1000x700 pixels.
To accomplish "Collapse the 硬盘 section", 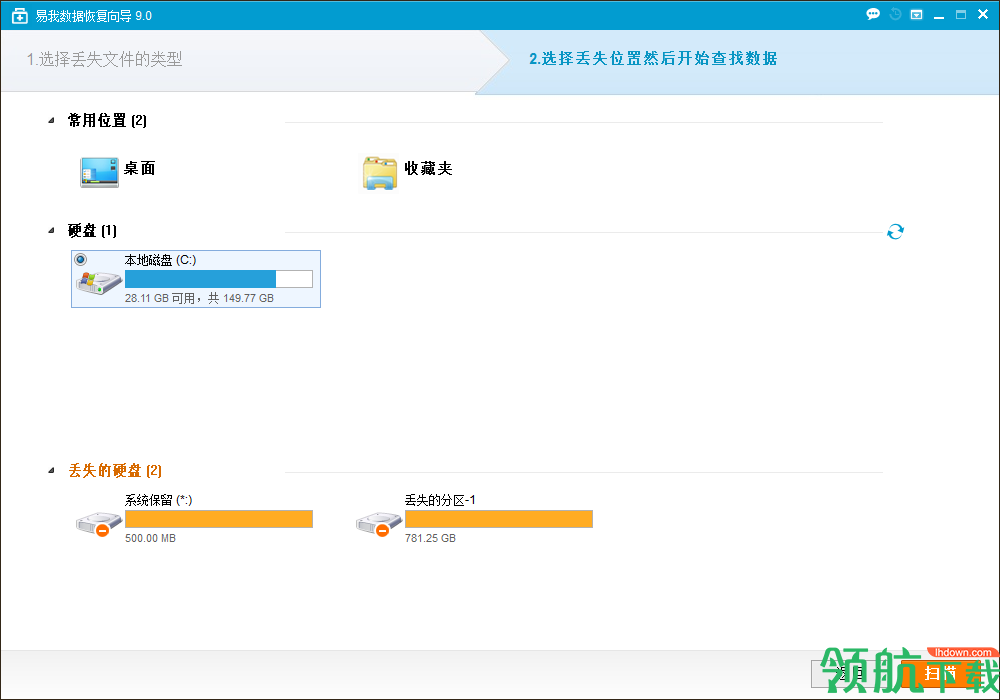I will click(52, 231).
